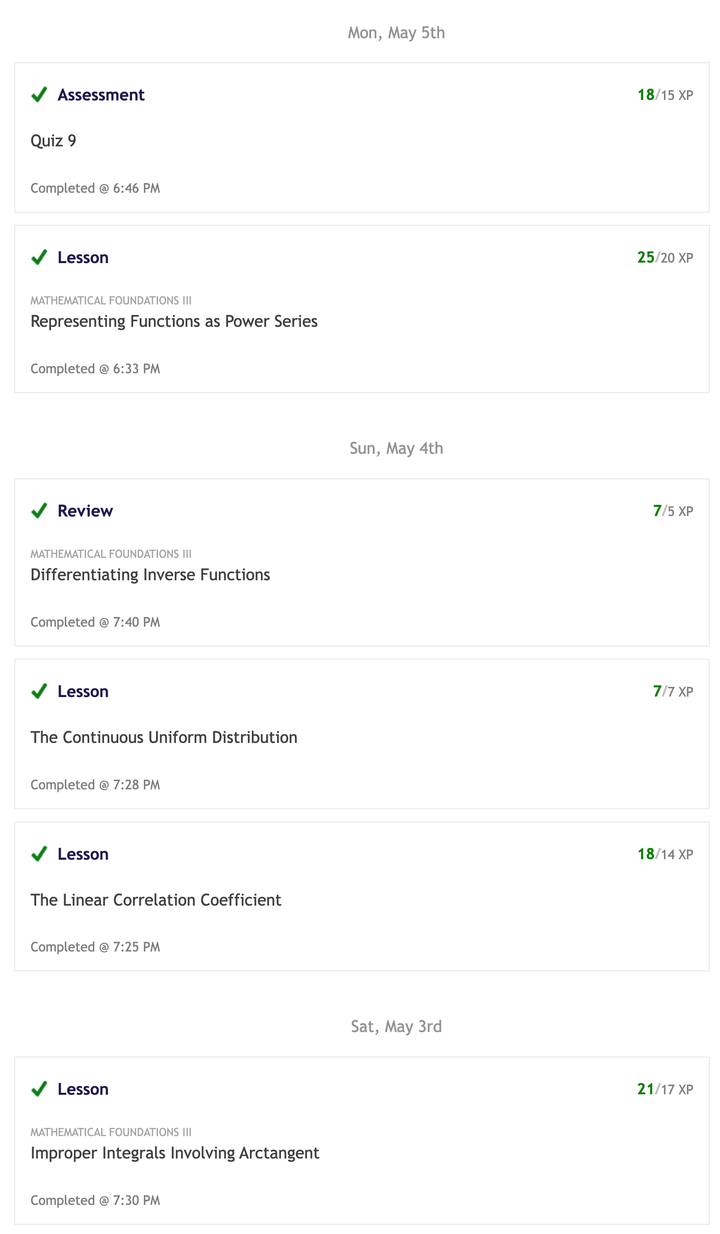720x1234 pixels.
Task: Open Improper Integrals Involving Arctangent
Action: tap(175, 1153)
